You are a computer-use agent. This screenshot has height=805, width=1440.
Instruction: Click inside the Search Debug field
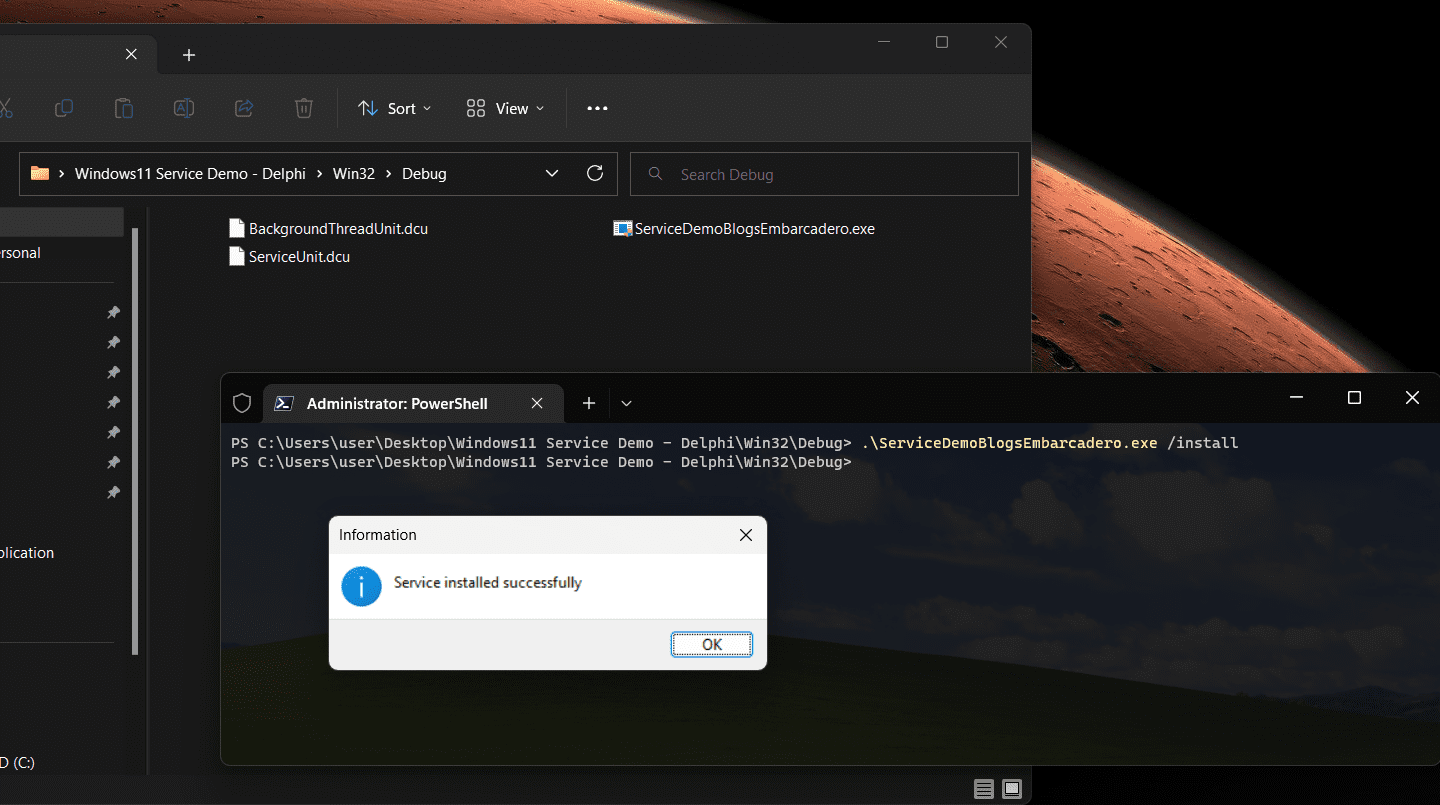coord(824,174)
